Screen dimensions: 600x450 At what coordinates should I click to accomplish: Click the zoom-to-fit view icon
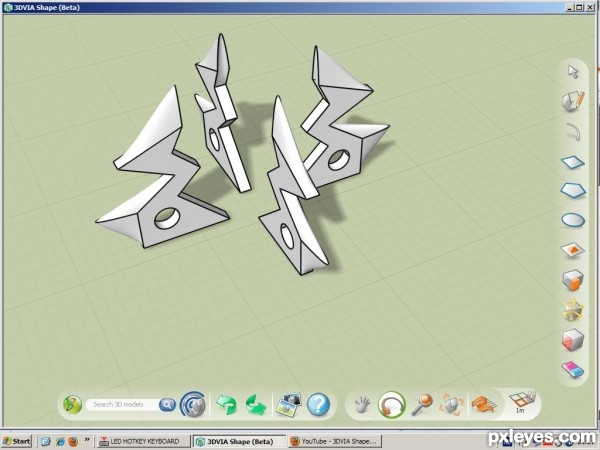(x=452, y=404)
